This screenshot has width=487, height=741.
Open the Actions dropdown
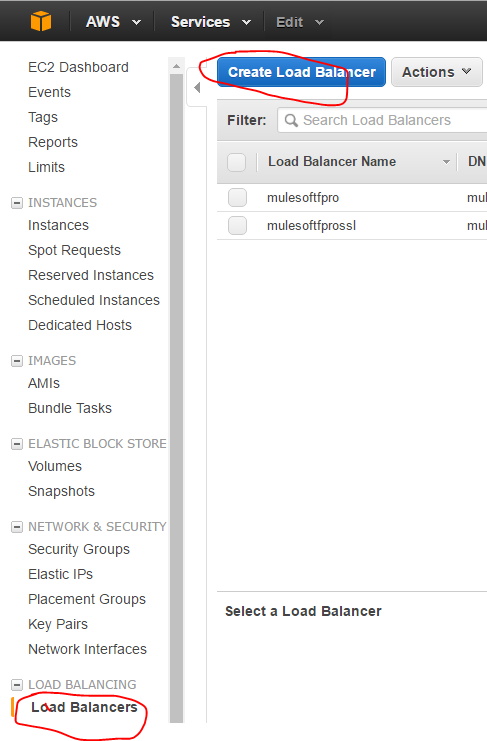point(436,72)
